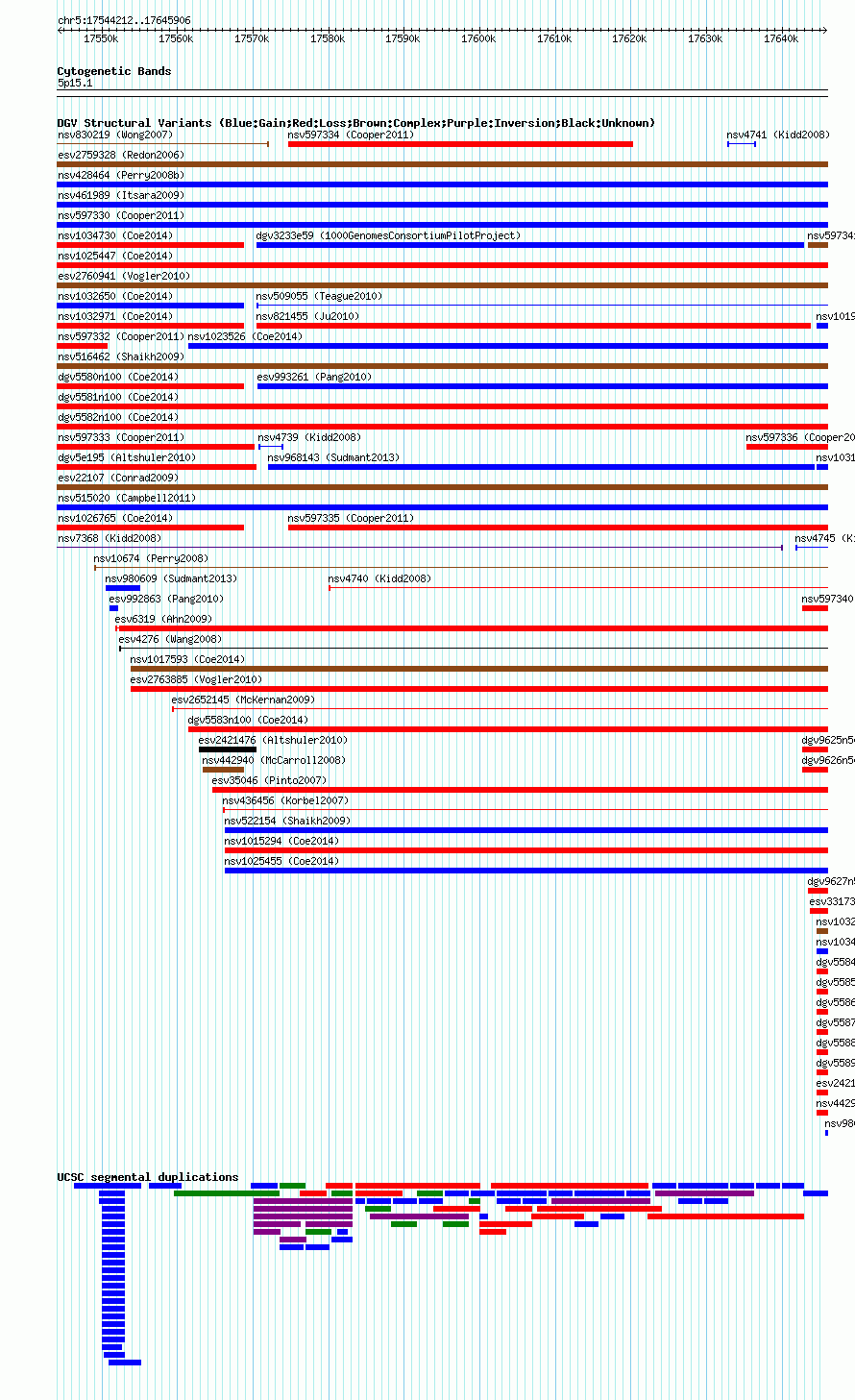Open nsv10674 (Perry2008) label

(x=151, y=558)
